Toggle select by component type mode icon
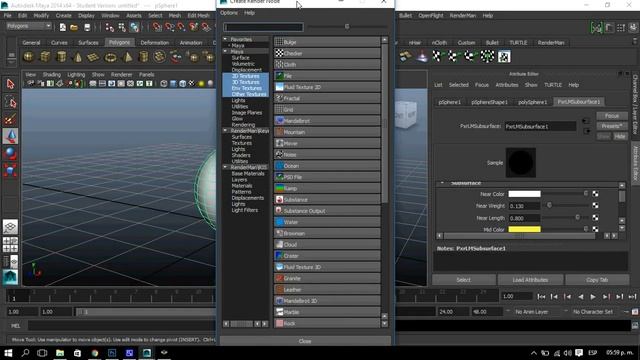The image size is (640, 360). point(134,27)
